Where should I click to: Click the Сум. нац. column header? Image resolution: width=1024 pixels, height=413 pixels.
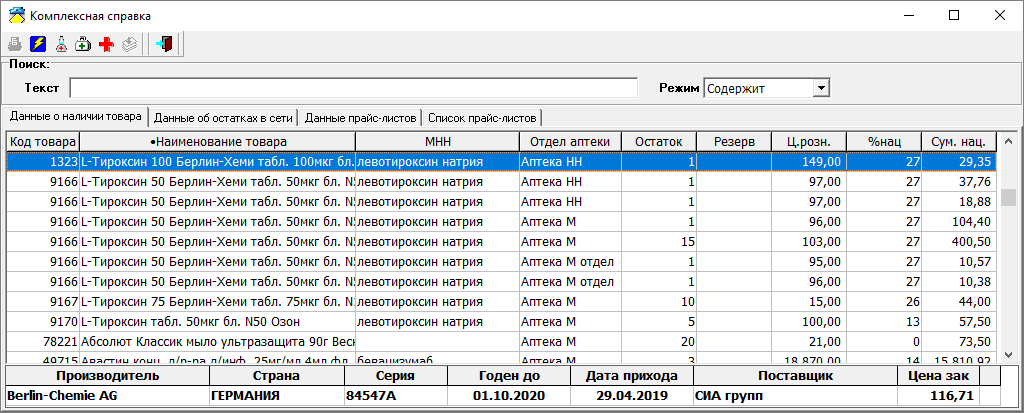(959, 142)
